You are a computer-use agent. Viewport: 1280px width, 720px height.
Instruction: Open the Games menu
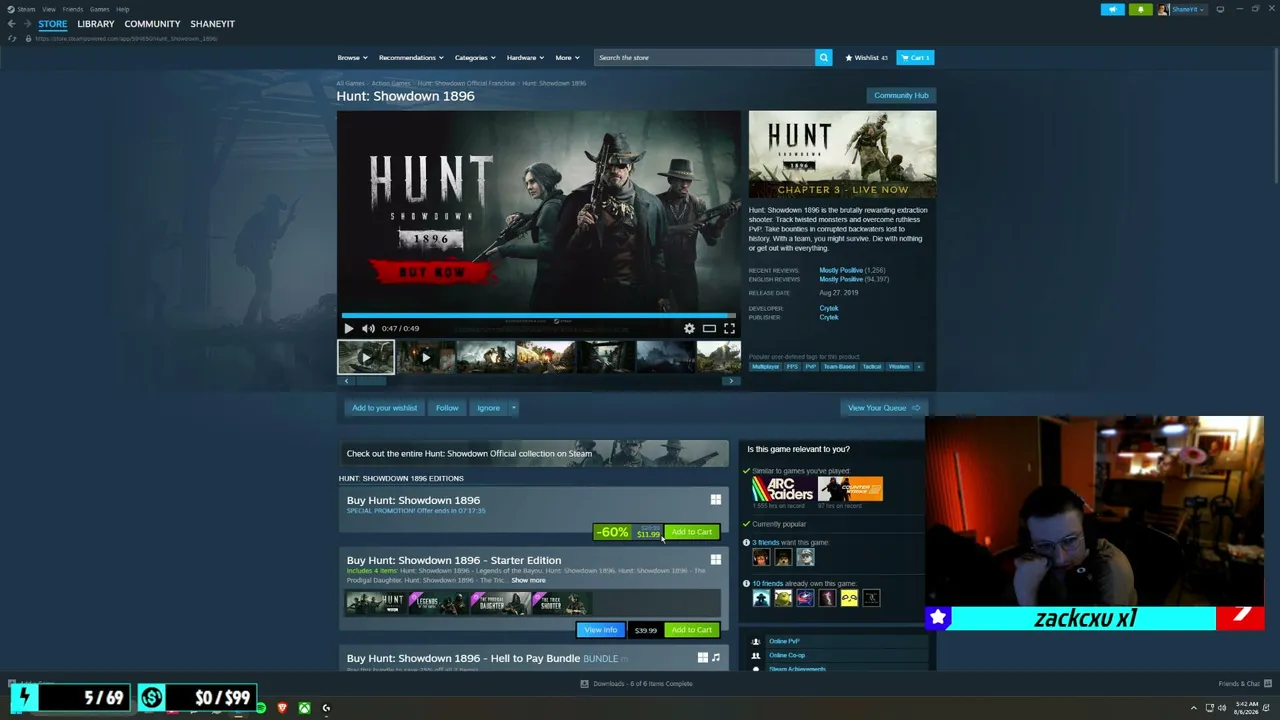(99, 9)
